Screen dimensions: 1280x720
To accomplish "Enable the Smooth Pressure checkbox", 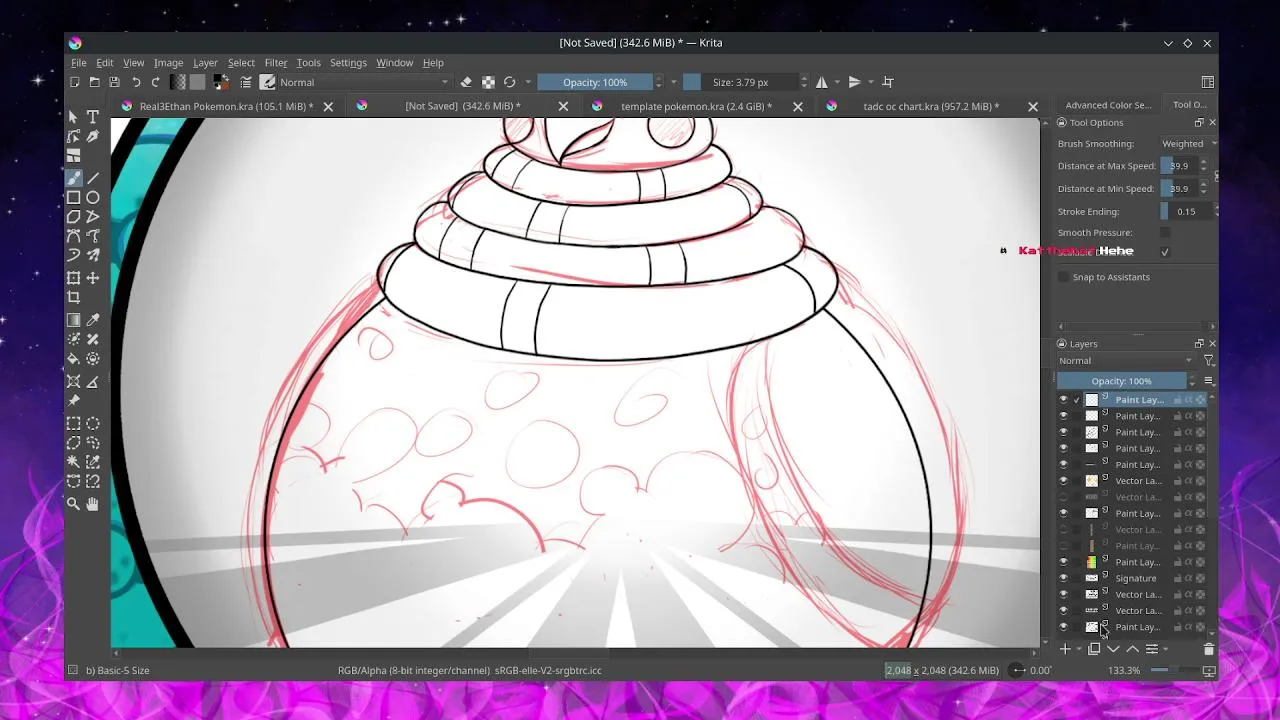I will click(x=1165, y=233).
